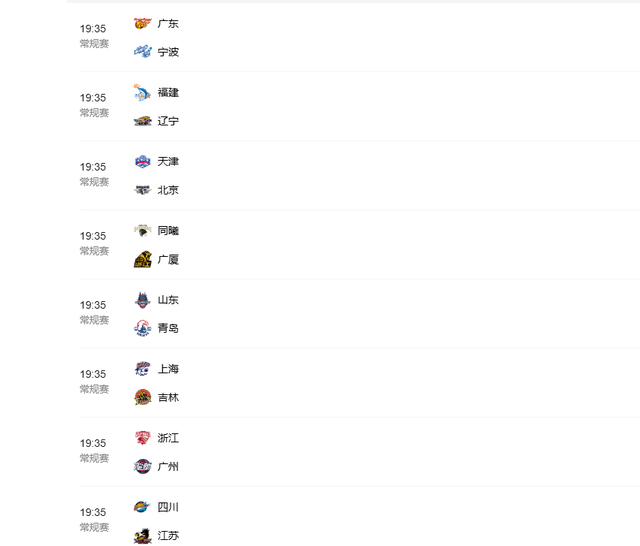Click the 同曦 team logo icon
Image resolution: width=640 pixels, height=546 pixels.
pos(142,230)
